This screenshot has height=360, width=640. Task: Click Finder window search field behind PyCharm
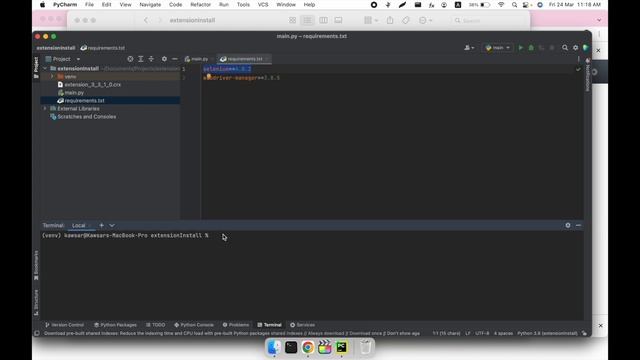click(488, 20)
